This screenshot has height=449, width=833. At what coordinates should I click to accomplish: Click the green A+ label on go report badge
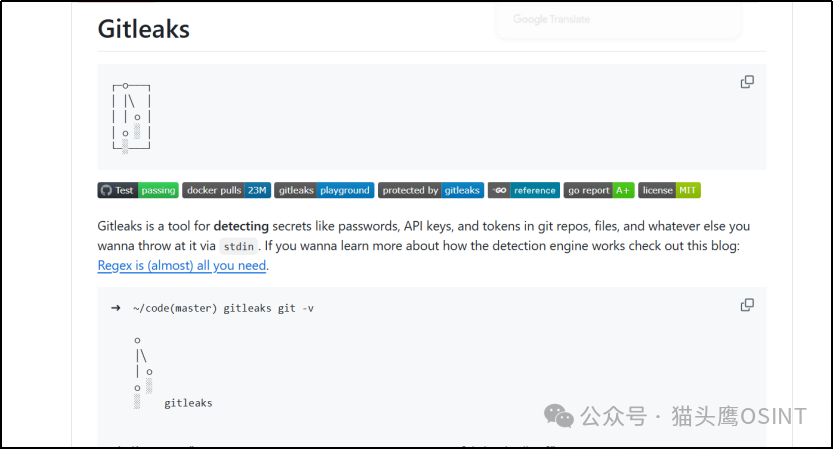pyautogui.click(x=623, y=190)
